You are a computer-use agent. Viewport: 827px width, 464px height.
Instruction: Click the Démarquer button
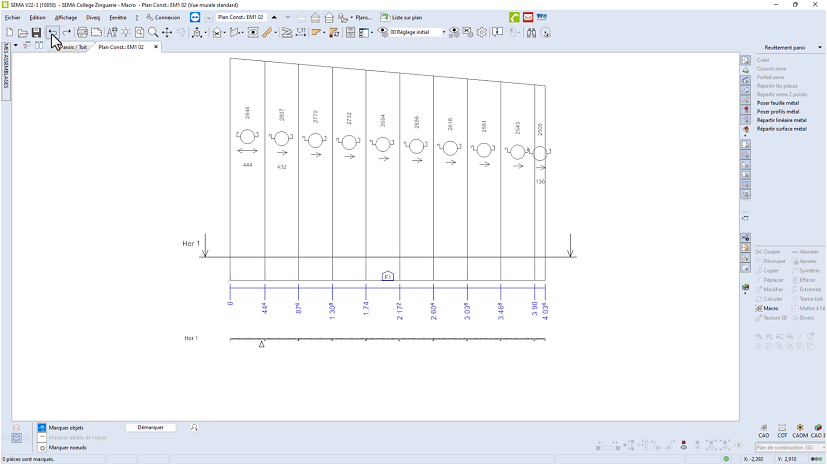[x=151, y=427]
